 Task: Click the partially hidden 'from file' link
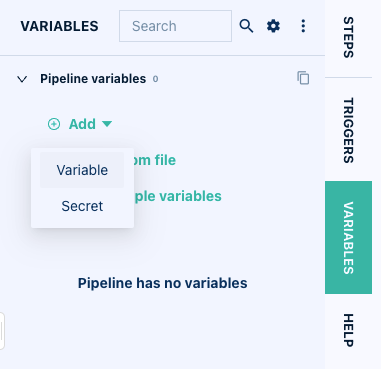tap(155, 160)
